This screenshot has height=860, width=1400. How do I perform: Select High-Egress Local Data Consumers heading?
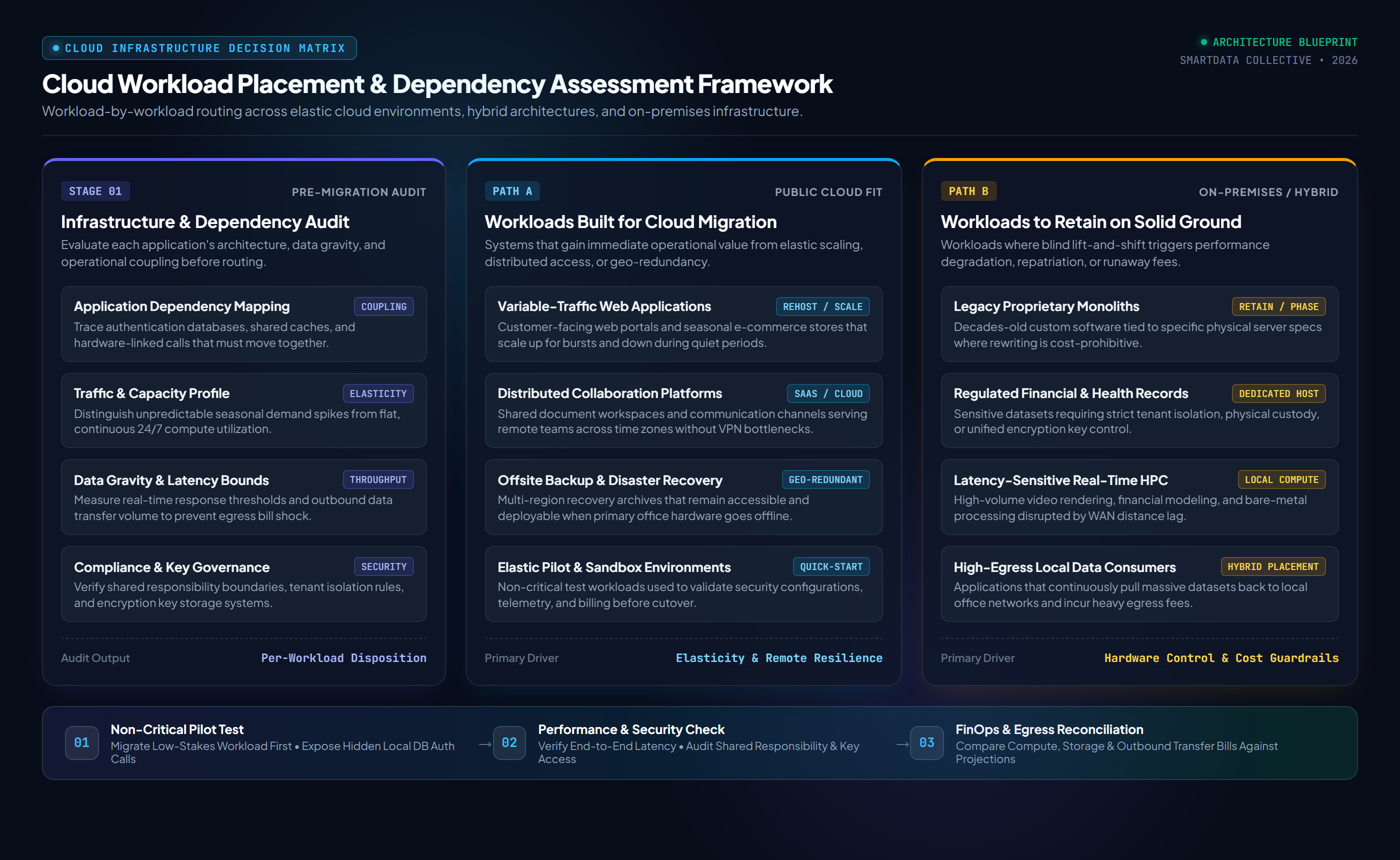(1064, 567)
